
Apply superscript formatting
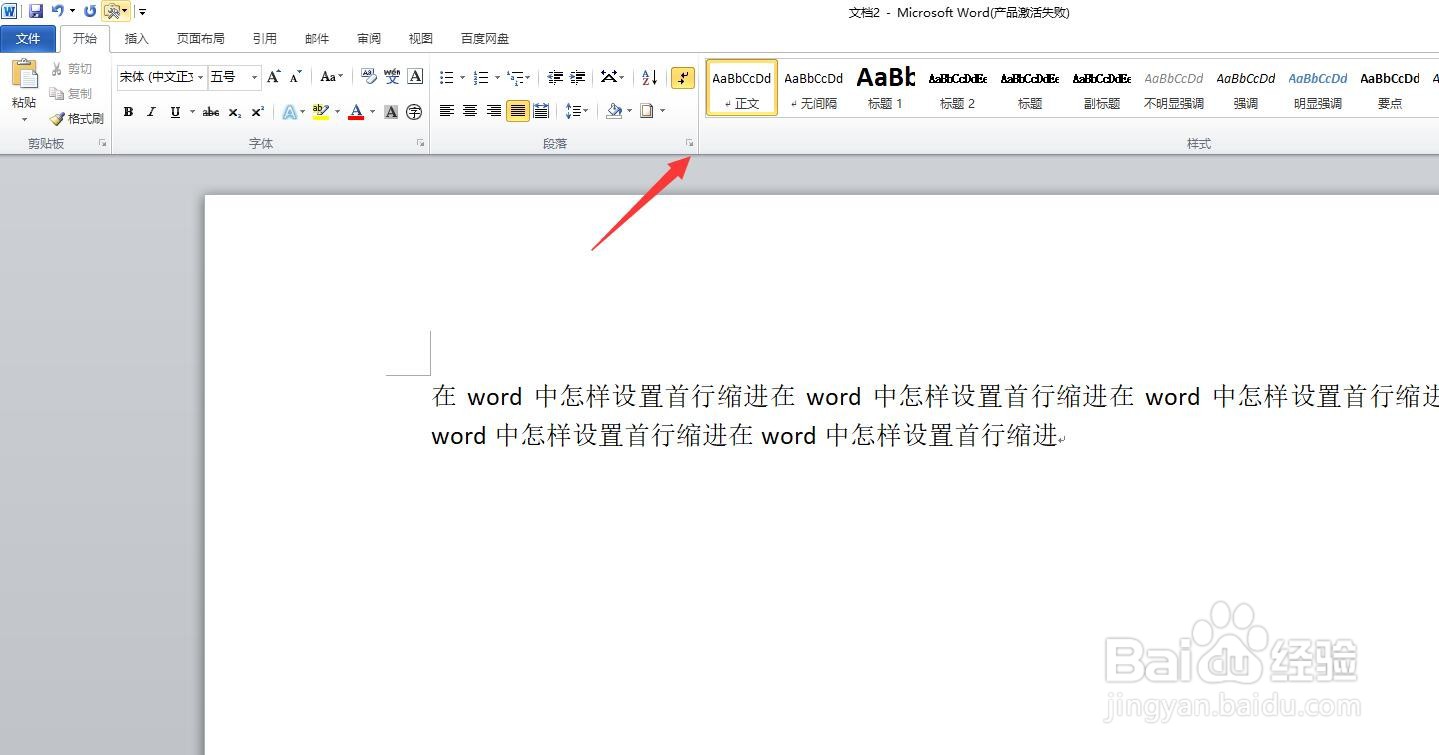click(x=256, y=111)
